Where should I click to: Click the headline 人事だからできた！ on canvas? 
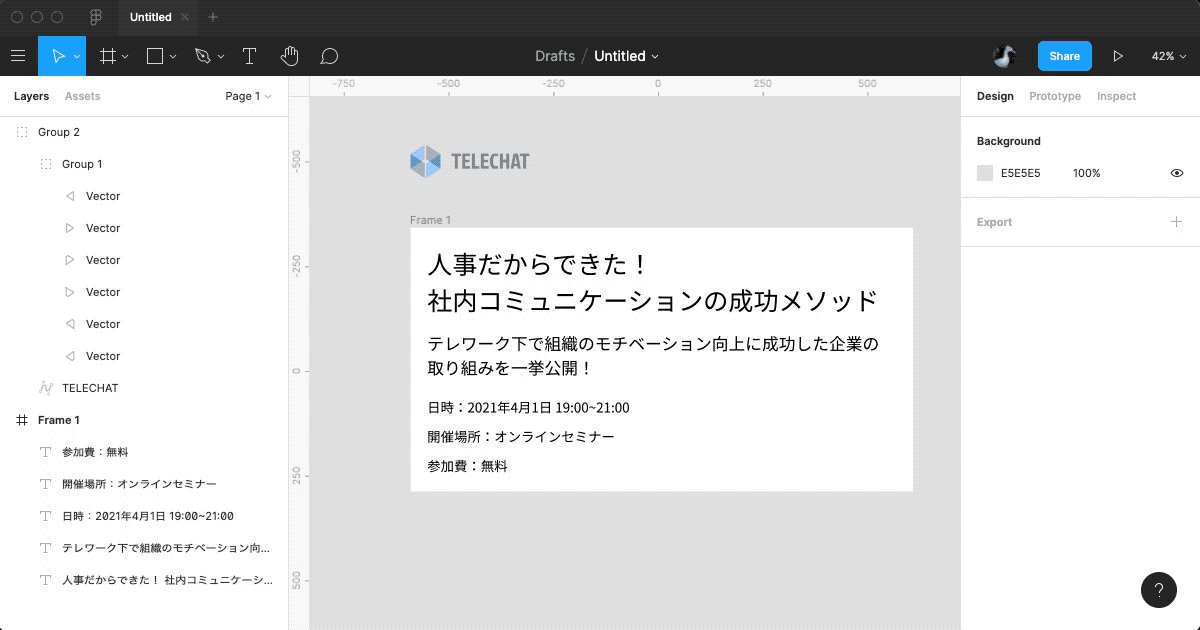[538, 265]
